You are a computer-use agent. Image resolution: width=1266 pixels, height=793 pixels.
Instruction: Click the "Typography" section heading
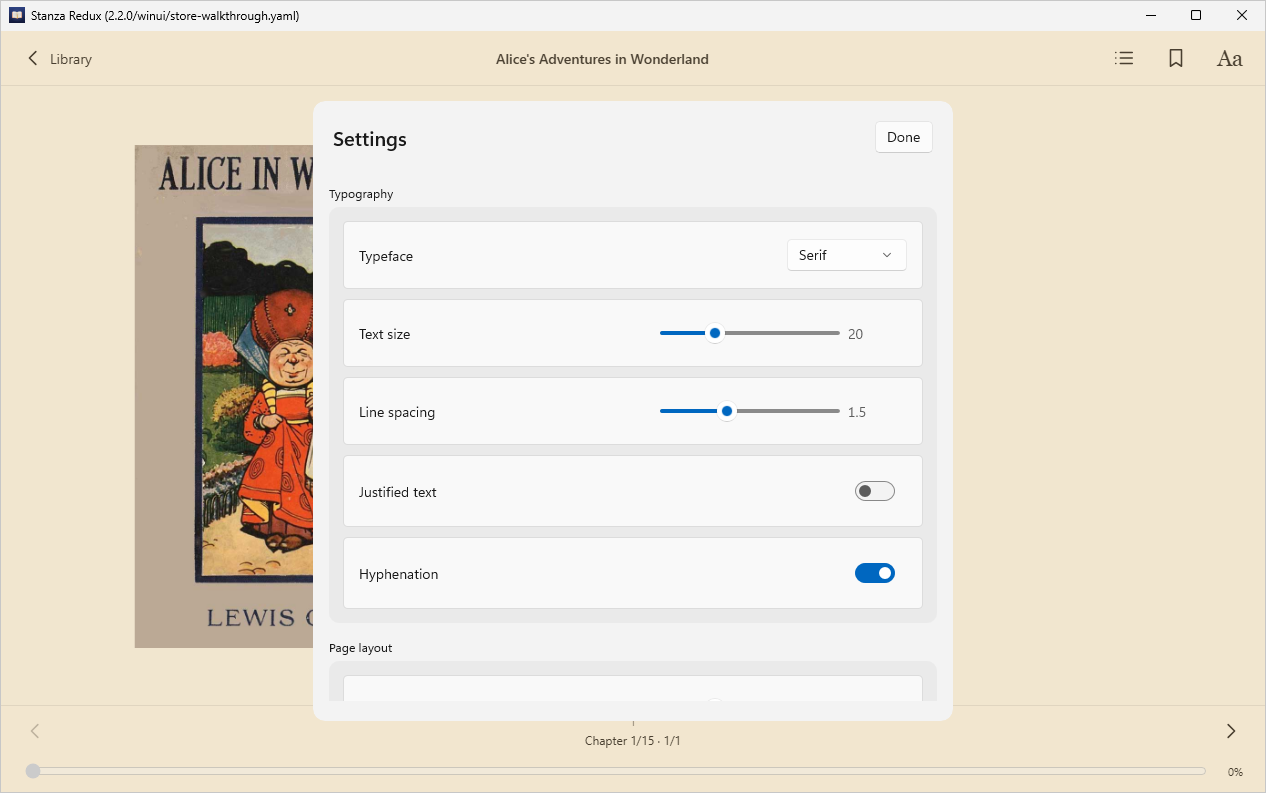click(x=361, y=194)
